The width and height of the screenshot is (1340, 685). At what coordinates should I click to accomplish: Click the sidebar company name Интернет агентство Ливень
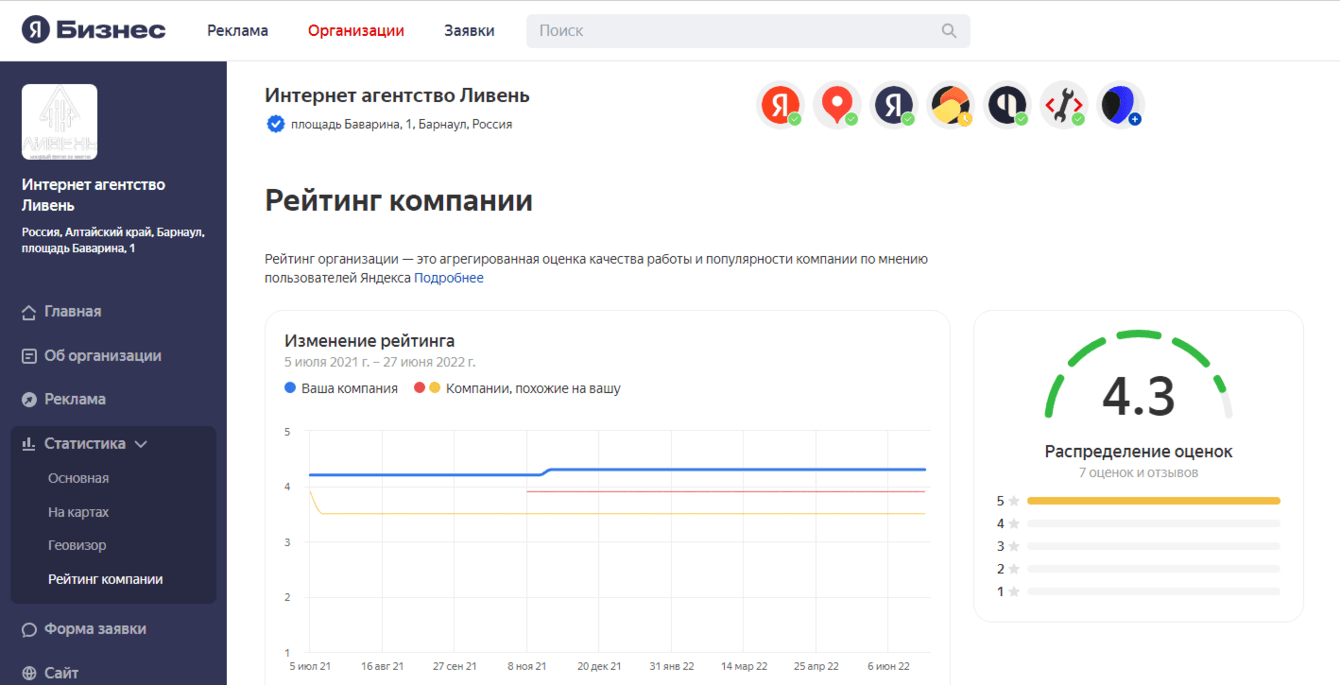pyautogui.click(x=93, y=195)
